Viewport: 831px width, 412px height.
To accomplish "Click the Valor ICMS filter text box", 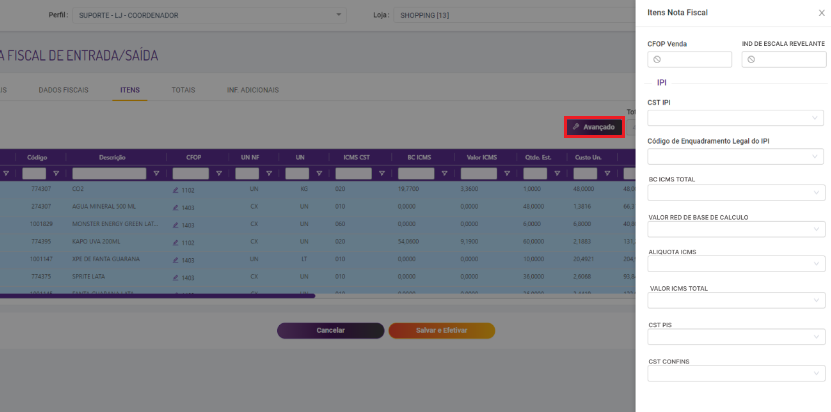I will (x=479, y=173).
